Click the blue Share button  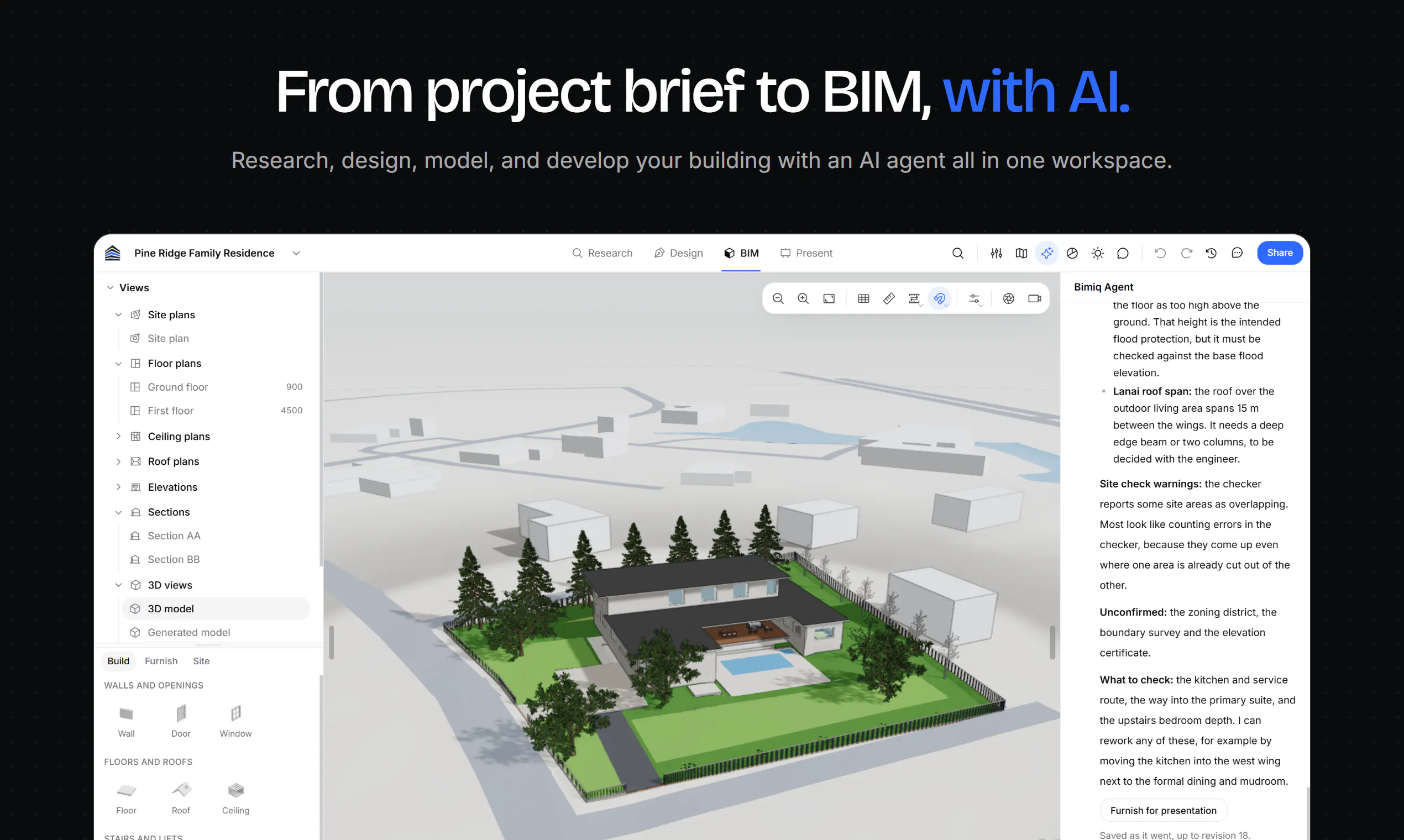[1280, 253]
